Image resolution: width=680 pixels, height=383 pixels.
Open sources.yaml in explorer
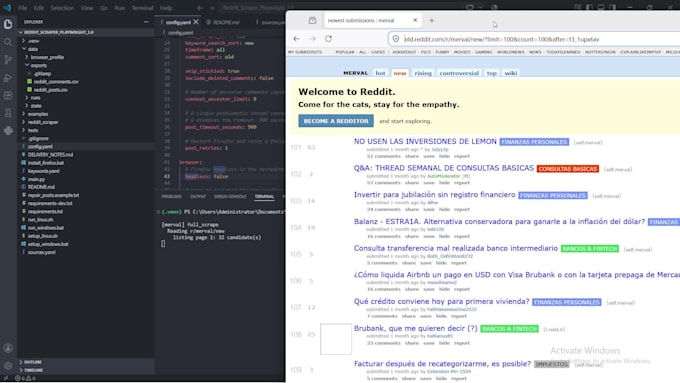coord(42,252)
